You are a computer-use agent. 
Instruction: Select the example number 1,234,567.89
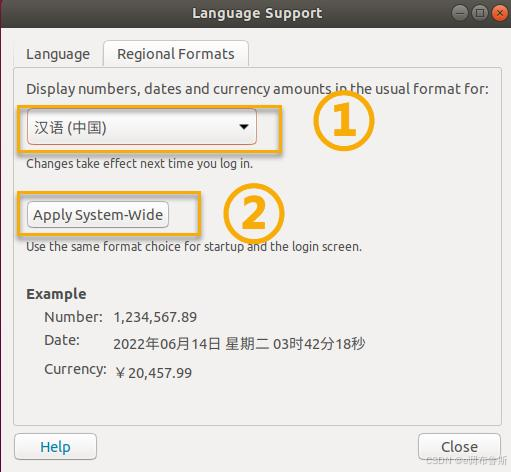click(x=155, y=317)
